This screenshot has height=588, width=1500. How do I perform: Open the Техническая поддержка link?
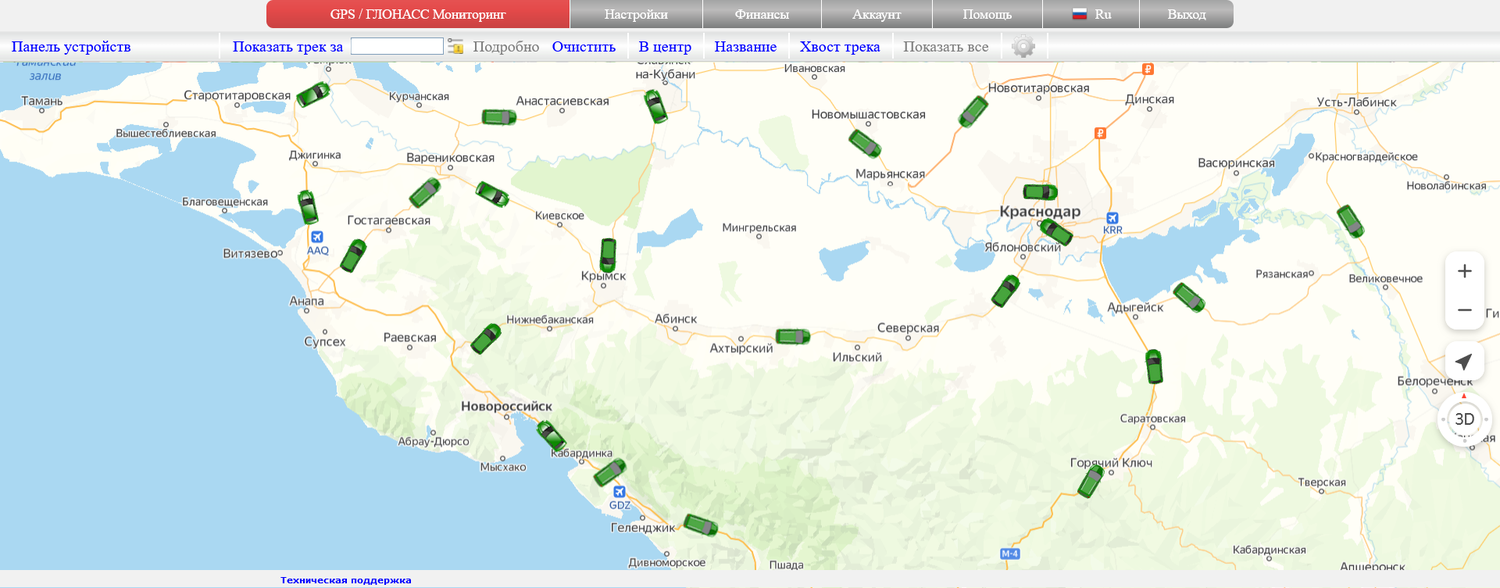pyautogui.click(x=346, y=580)
